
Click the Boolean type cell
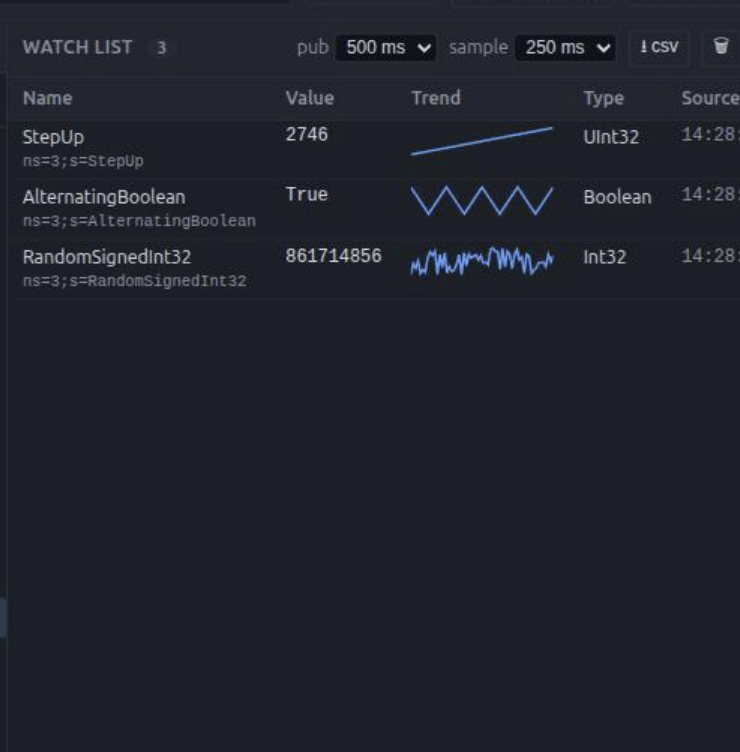tap(617, 197)
